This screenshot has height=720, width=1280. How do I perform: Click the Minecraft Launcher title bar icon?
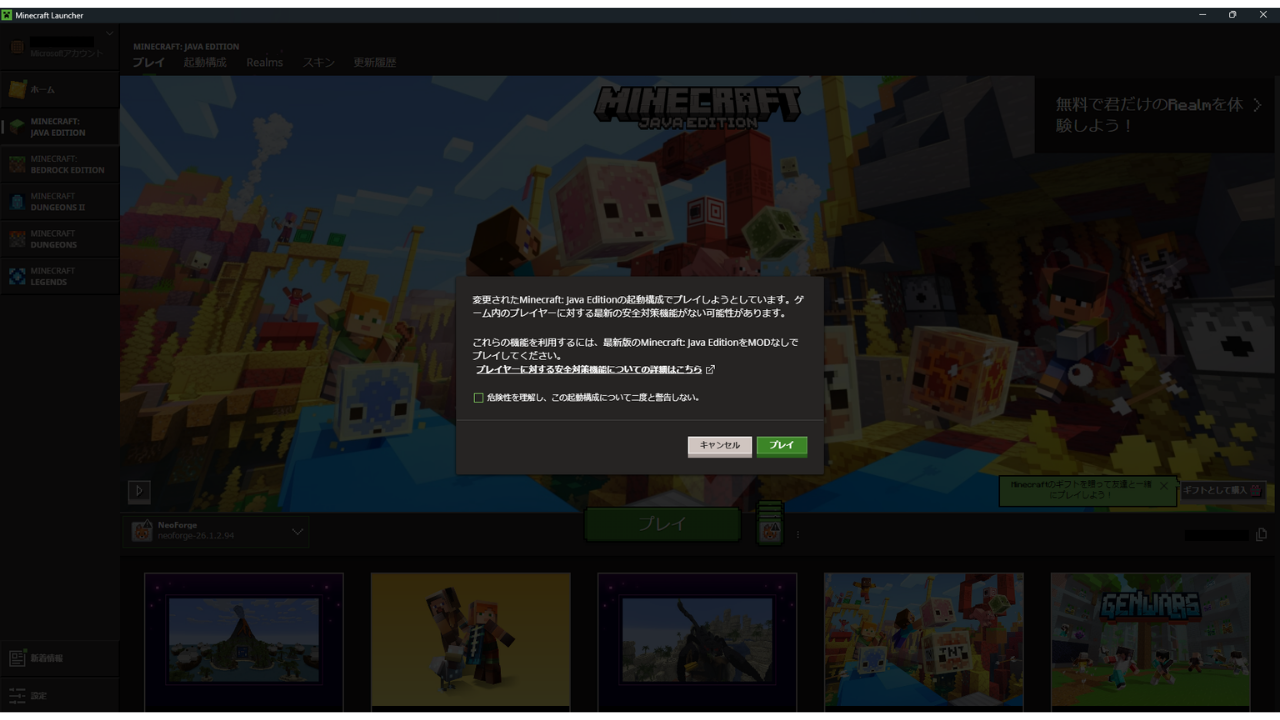pos(8,15)
